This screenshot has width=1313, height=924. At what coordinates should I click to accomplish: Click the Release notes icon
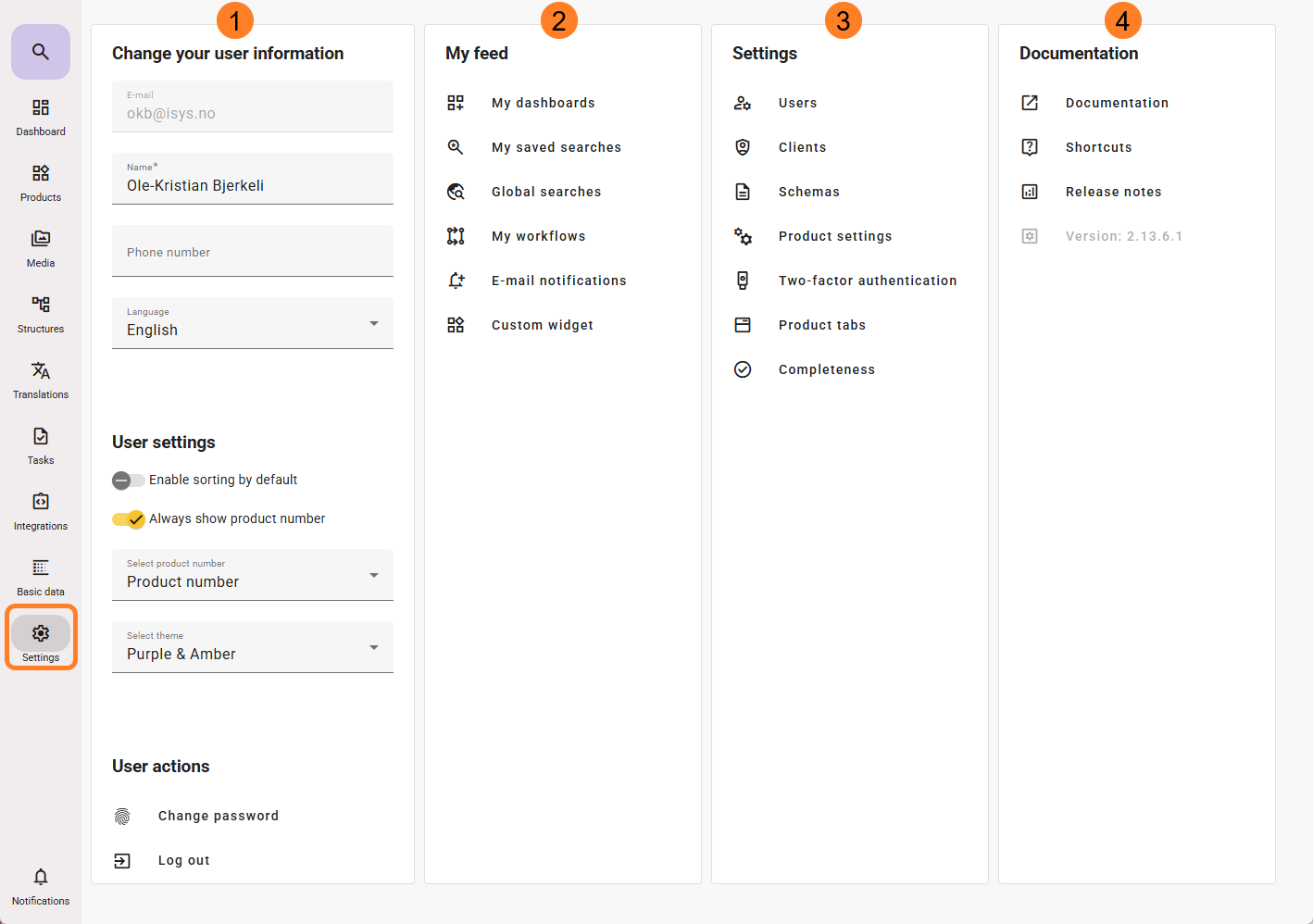tap(1030, 192)
